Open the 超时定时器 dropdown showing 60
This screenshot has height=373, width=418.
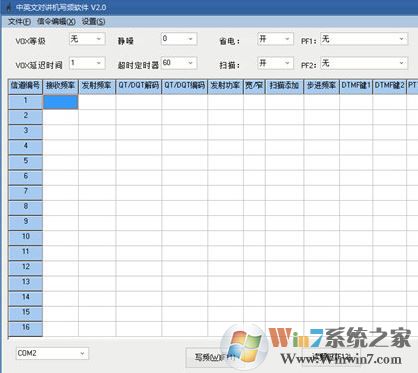coord(179,63)
